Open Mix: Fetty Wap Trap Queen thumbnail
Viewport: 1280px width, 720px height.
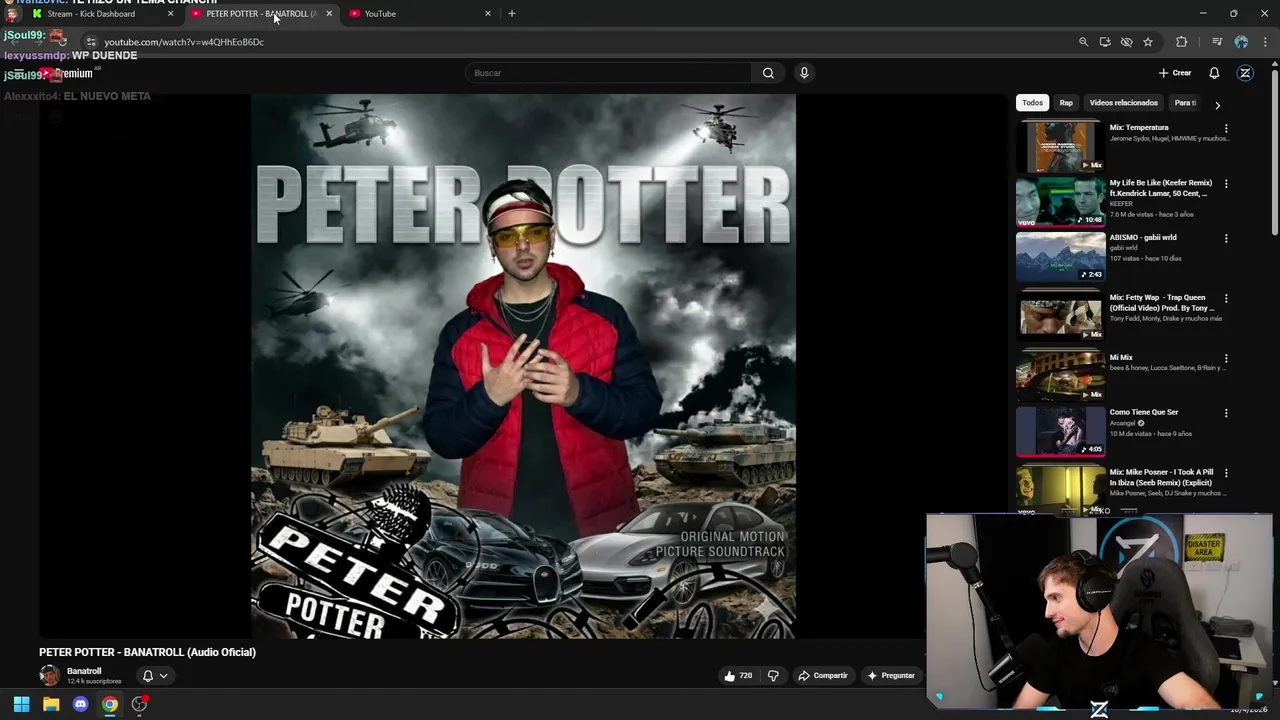coord(1061,316)
